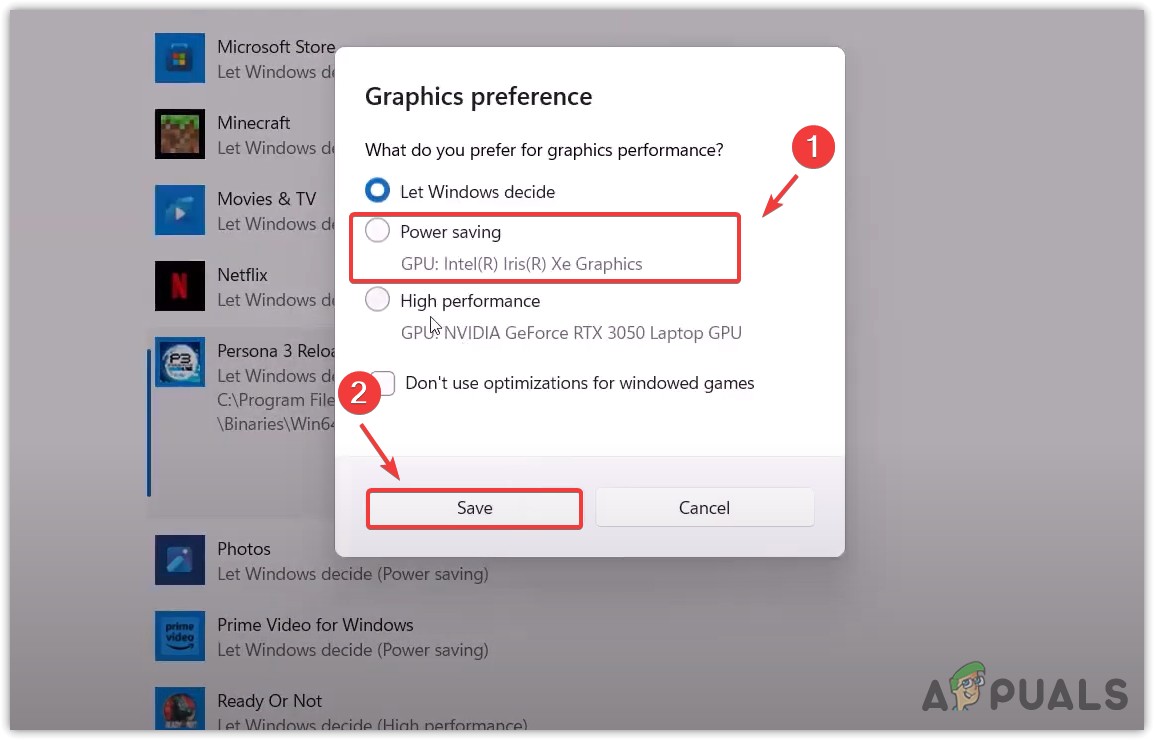Click the Movies & TV app icon
The image size is (1154, 740).
tap(180, 210)
